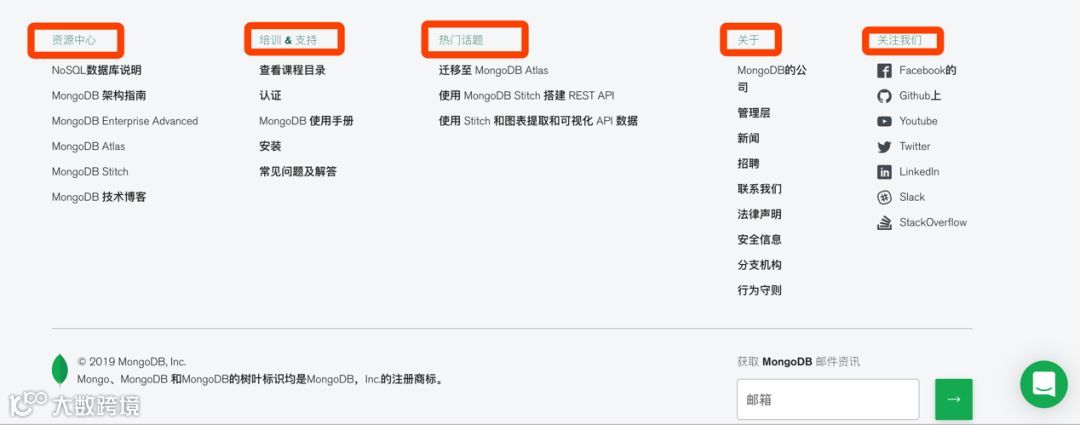Viewport: 1080px width, 425px height.
Task: Open the green chat widget bubble
Action: 1043,384
